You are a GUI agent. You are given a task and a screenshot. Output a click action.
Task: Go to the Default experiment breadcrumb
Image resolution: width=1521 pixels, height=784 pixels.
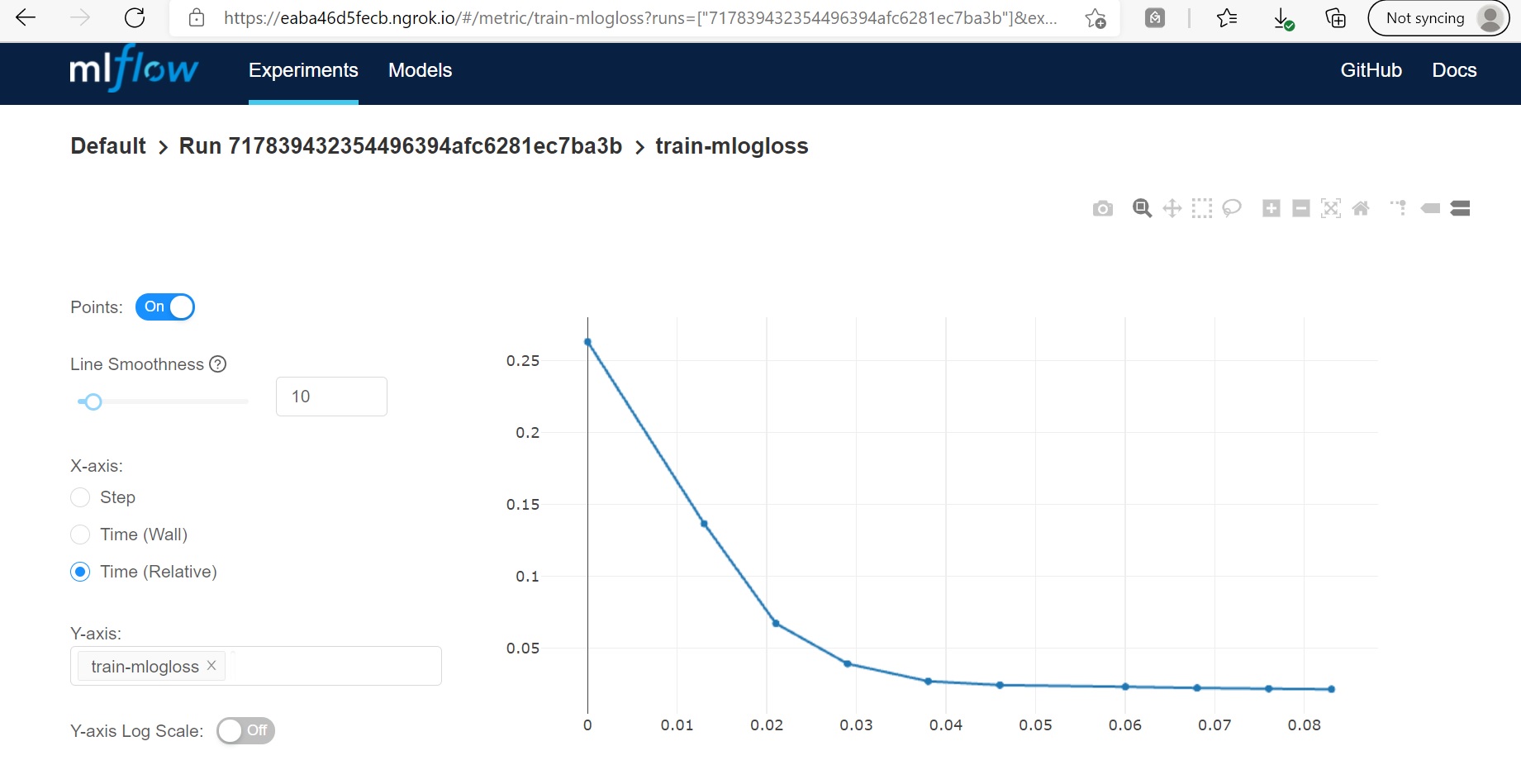[108, 146]
